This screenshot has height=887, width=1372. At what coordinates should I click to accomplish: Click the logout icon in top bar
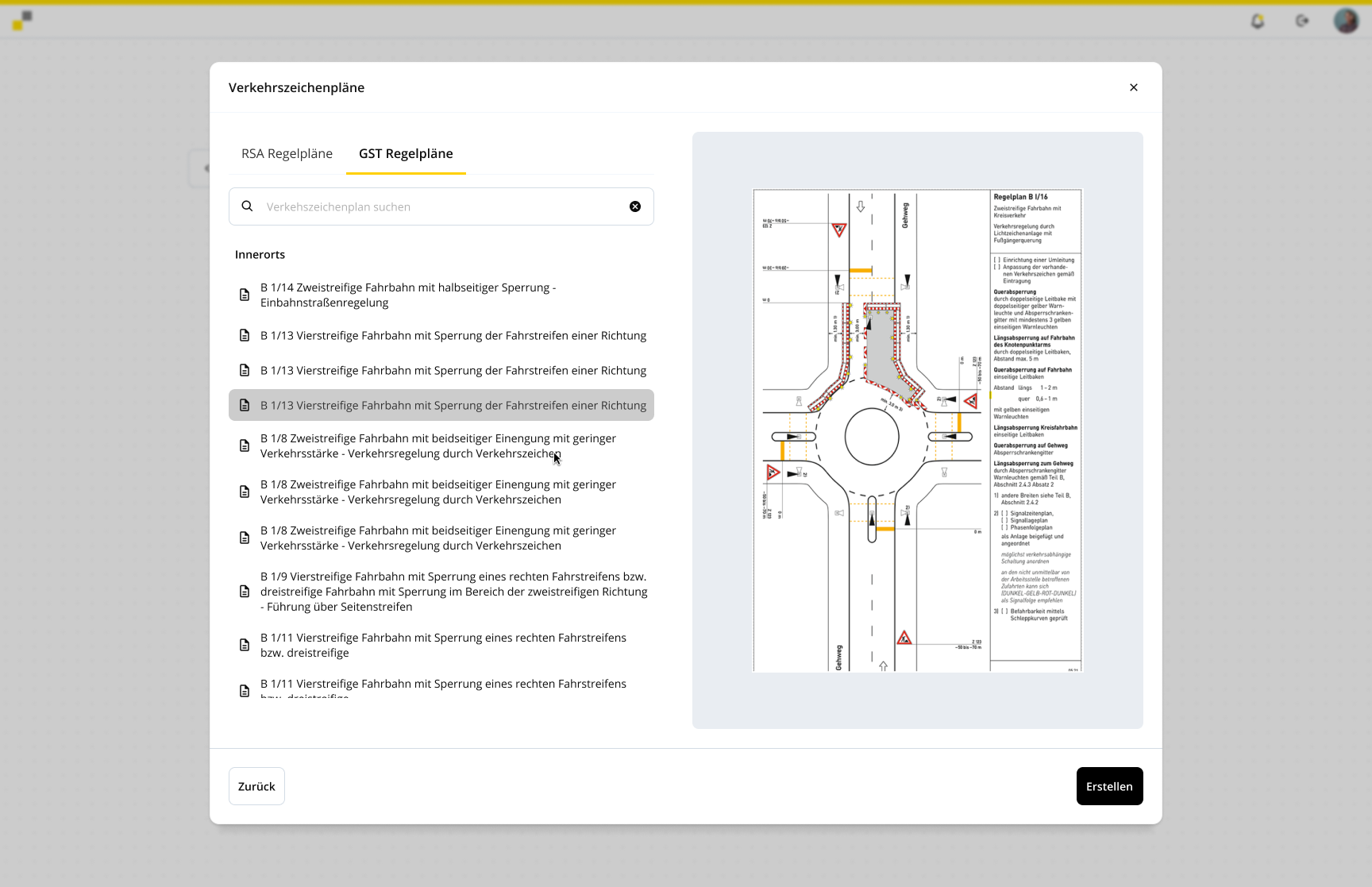click(x=1302, y=21)
